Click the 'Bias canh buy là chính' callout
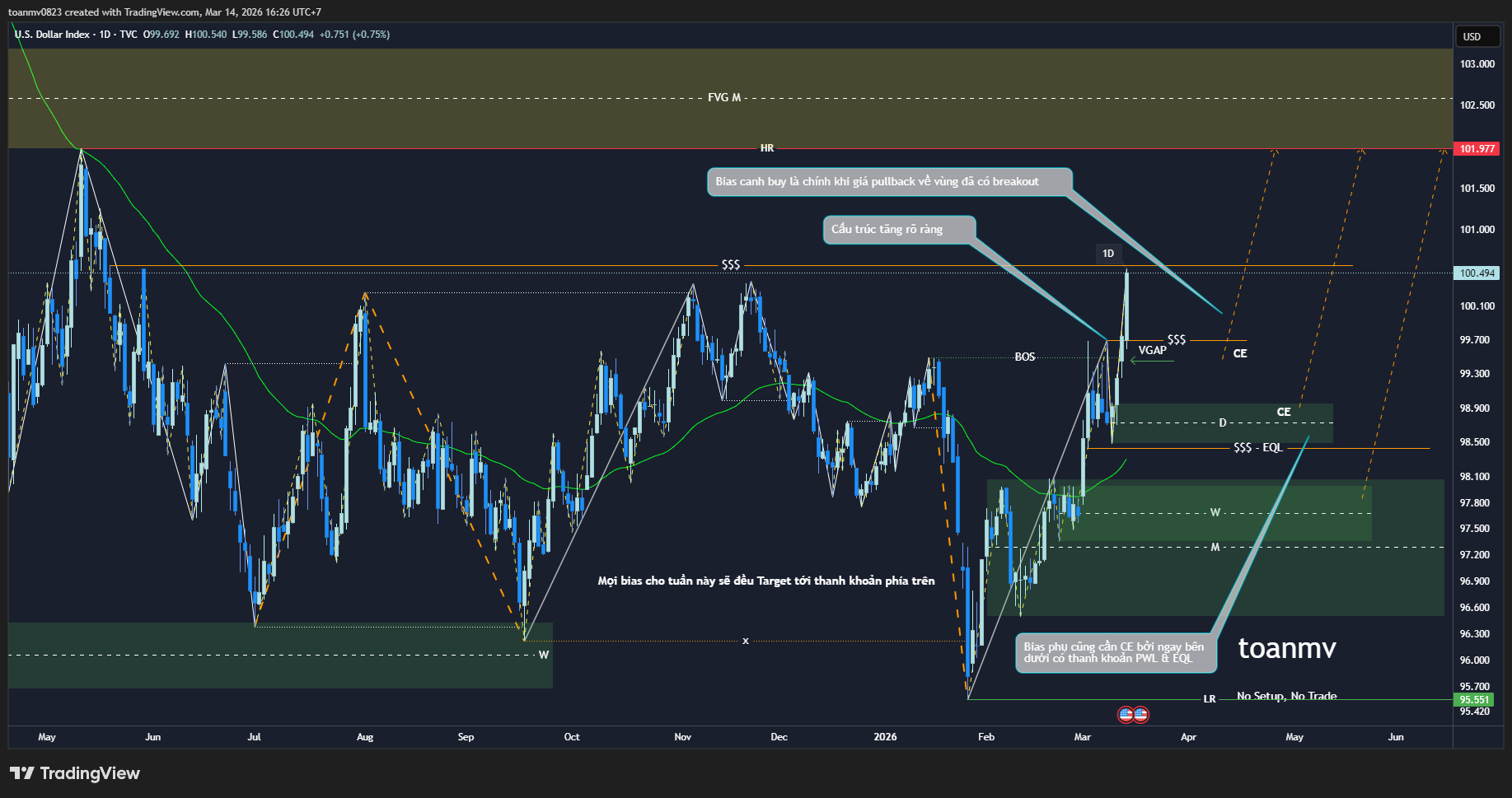The image size is (1512, 798). [x=890, y=182]
